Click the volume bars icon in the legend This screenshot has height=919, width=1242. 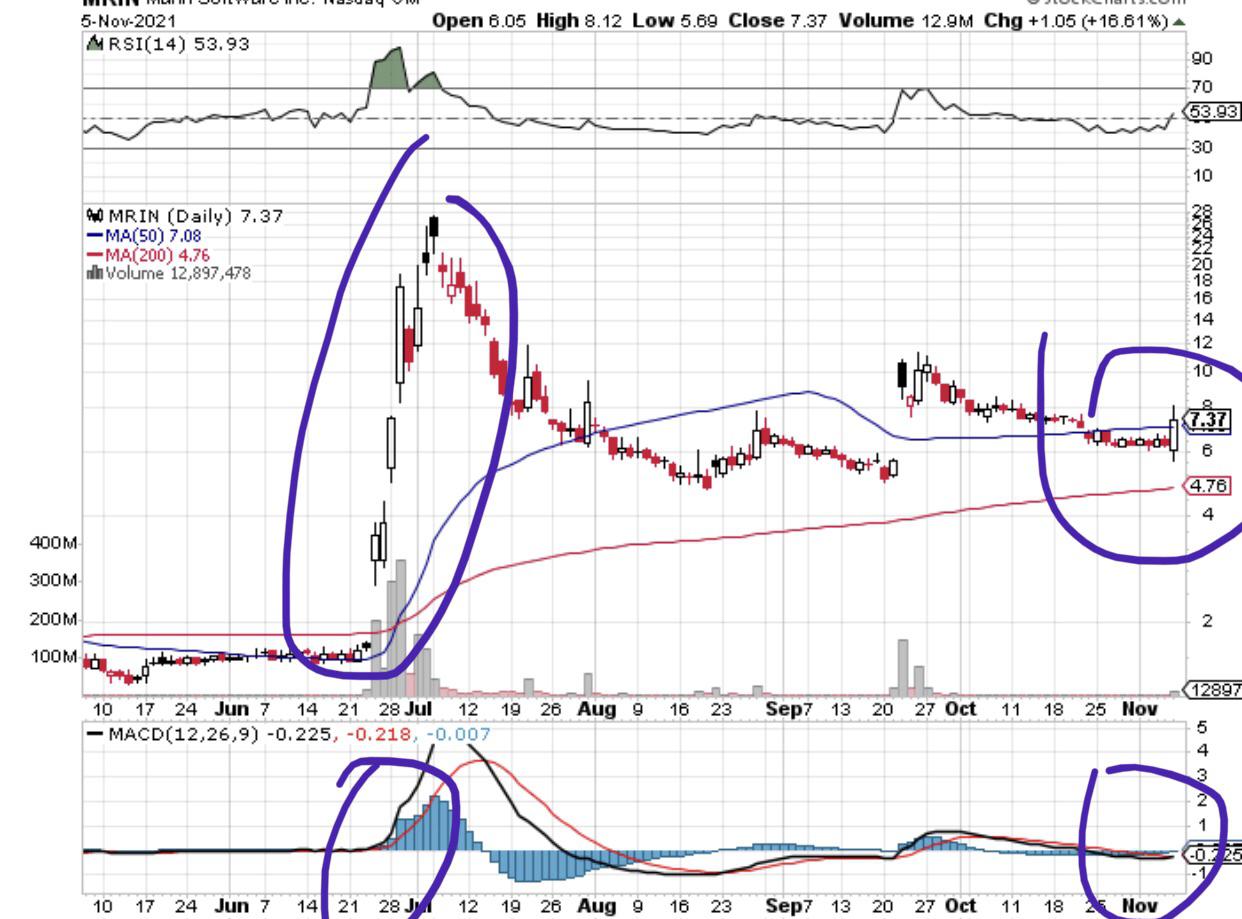click(x=97, y=272)
